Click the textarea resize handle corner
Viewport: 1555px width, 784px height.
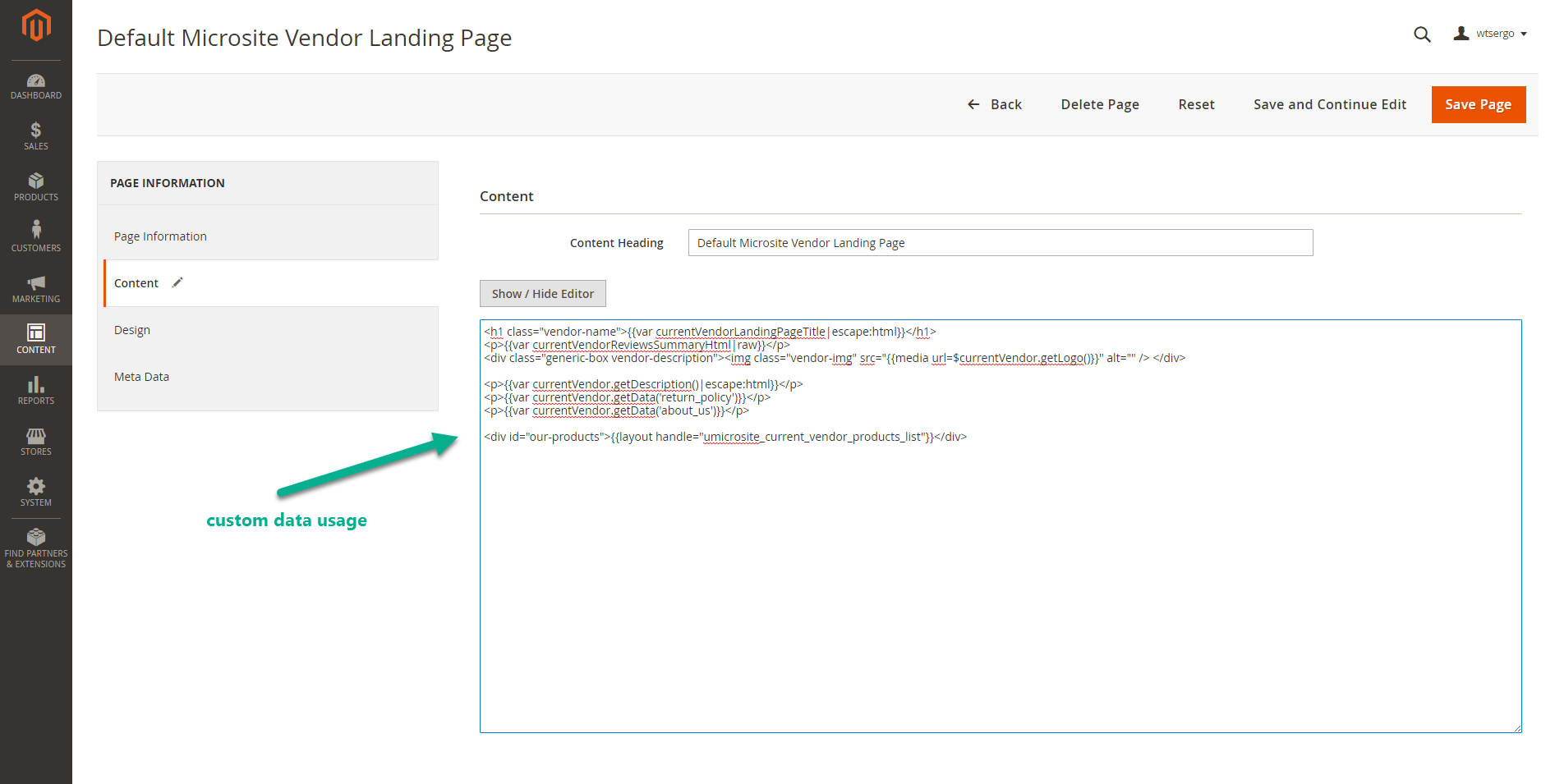pyautogui.click(x=1517, y=728)
